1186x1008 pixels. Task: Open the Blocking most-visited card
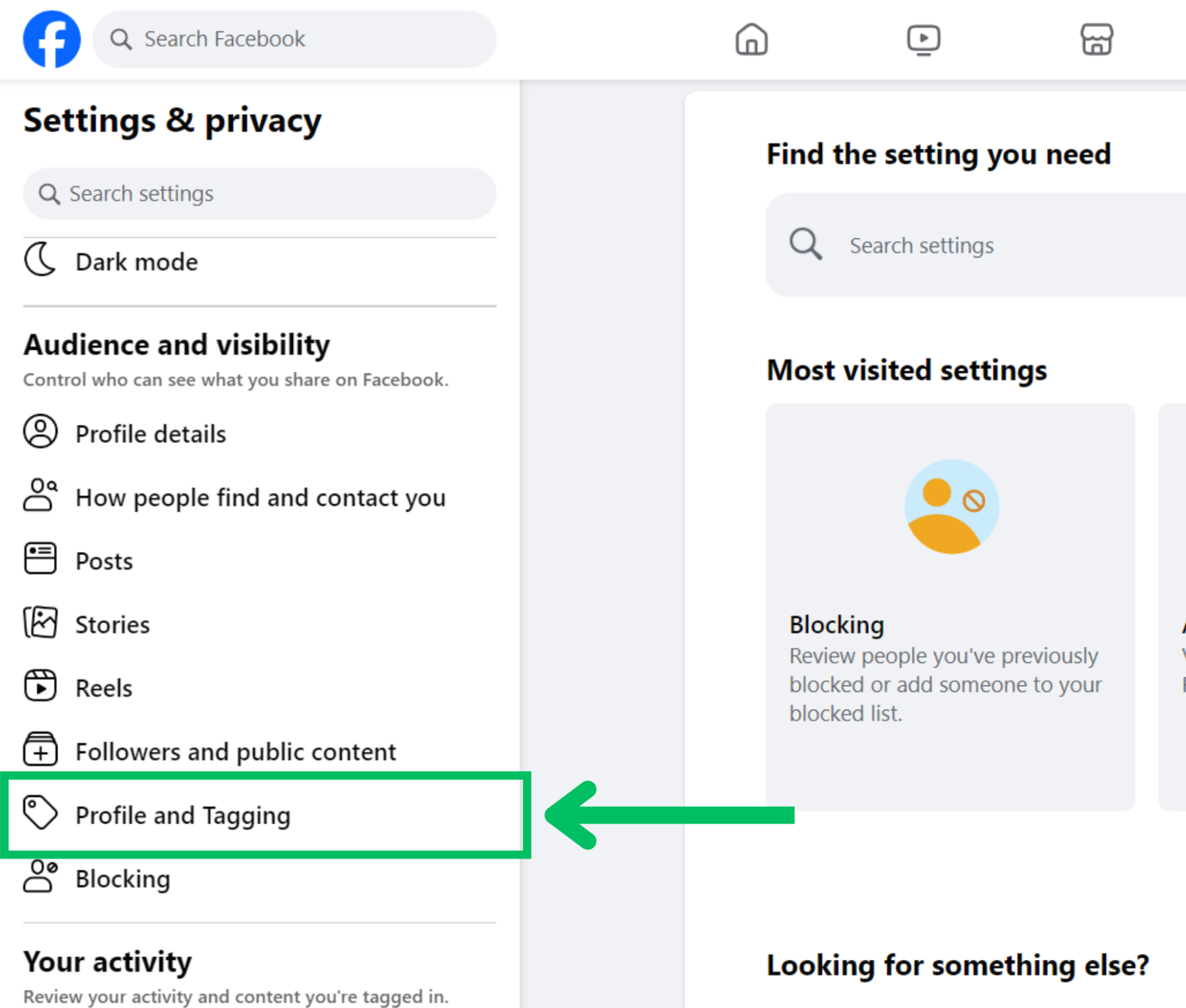coord(949,606)
